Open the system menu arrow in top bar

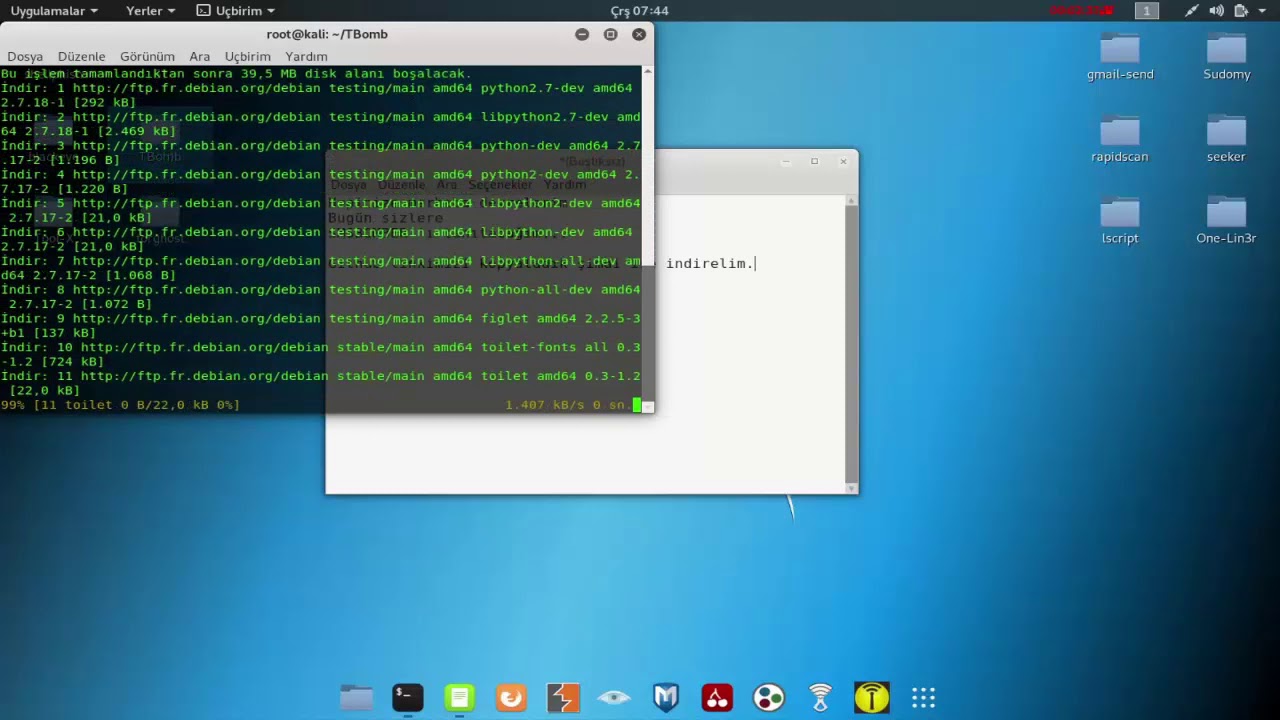point(1263,11)
